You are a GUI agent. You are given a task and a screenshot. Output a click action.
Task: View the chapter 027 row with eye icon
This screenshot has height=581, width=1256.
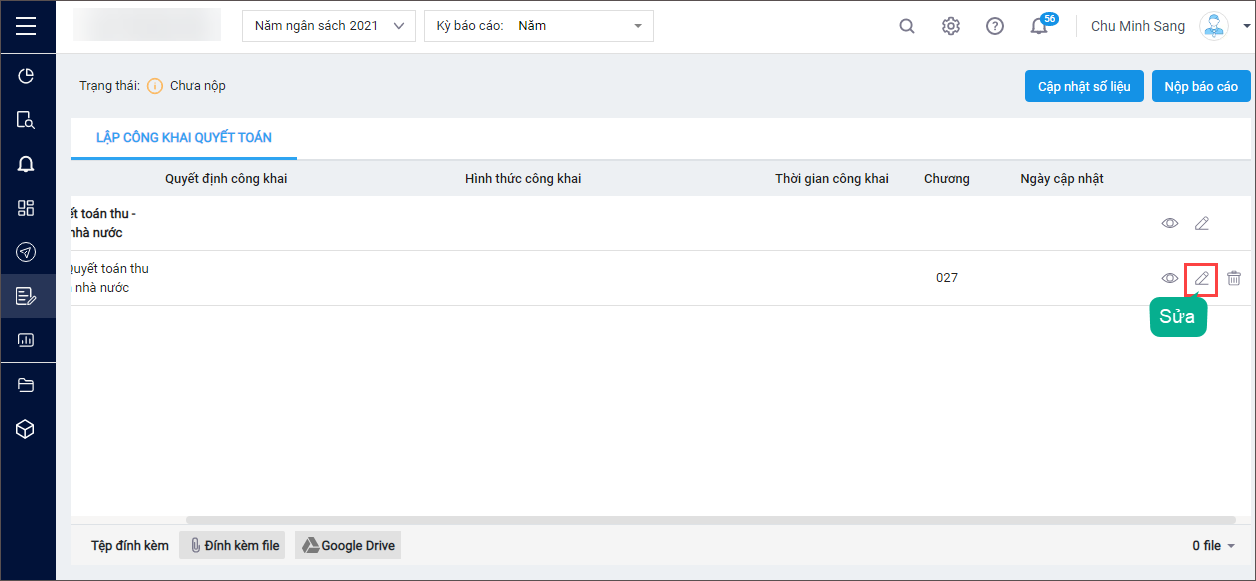1170,278
